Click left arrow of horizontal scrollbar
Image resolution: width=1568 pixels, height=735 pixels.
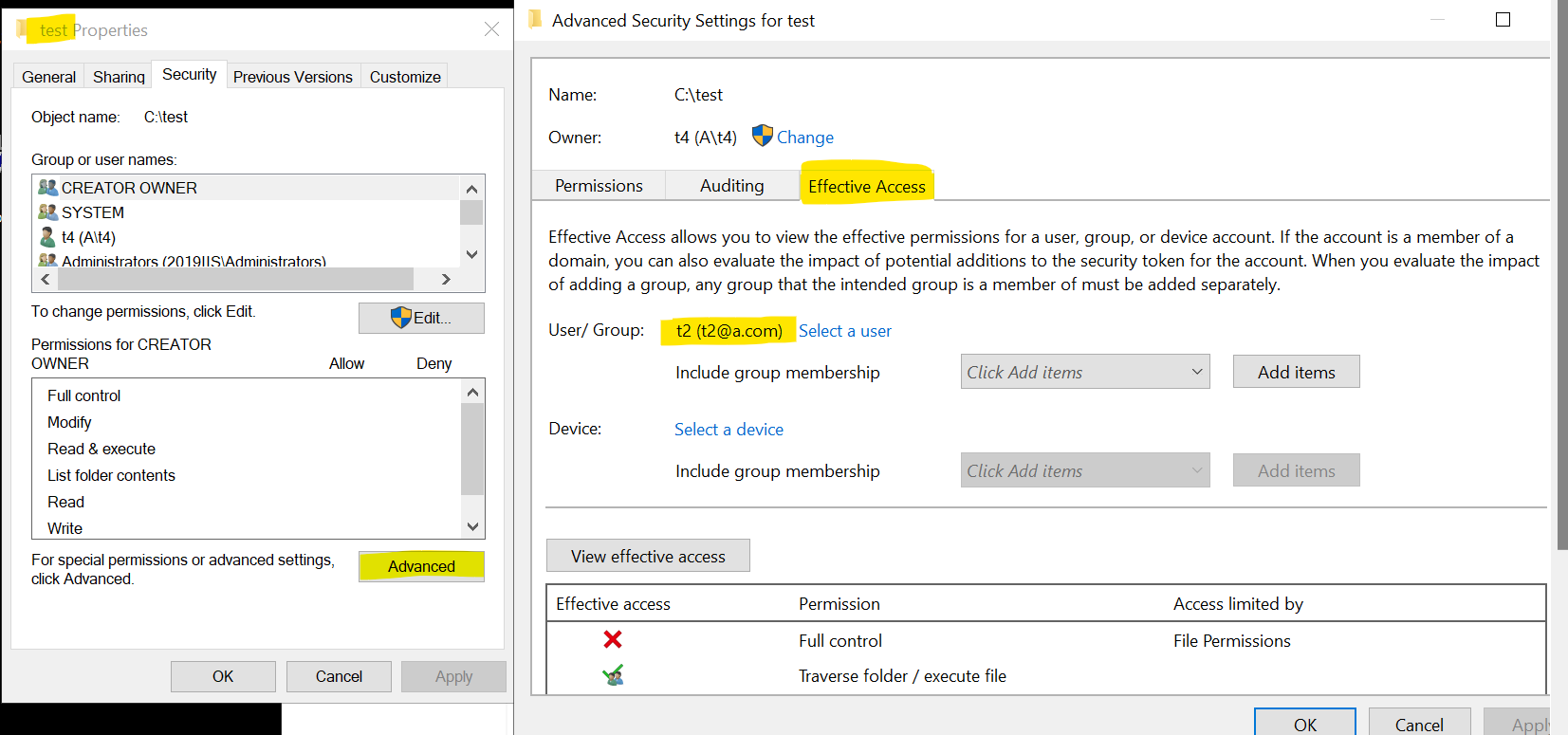coord(46,279)
